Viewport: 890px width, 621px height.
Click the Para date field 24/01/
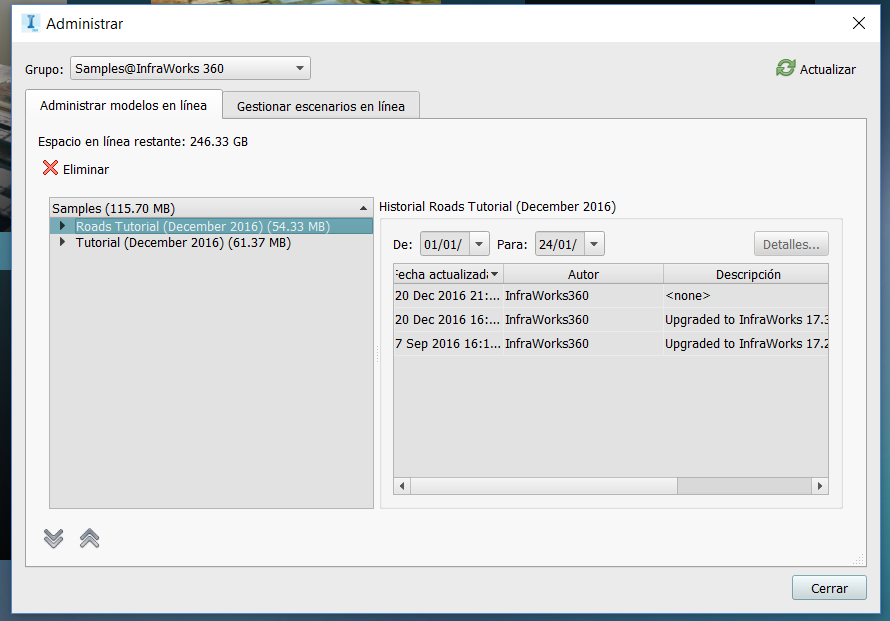pos(560,244)
